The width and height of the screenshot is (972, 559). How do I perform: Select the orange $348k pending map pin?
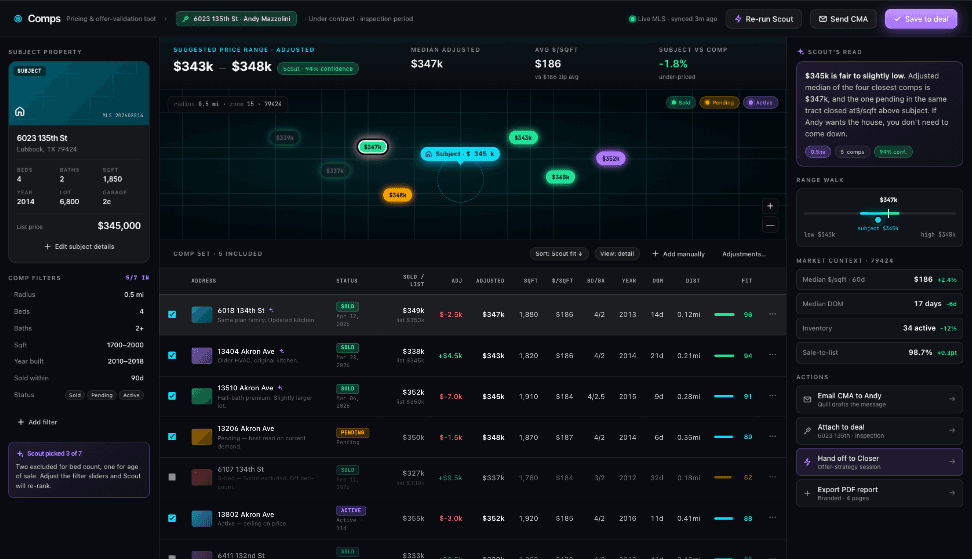(397, 195)
